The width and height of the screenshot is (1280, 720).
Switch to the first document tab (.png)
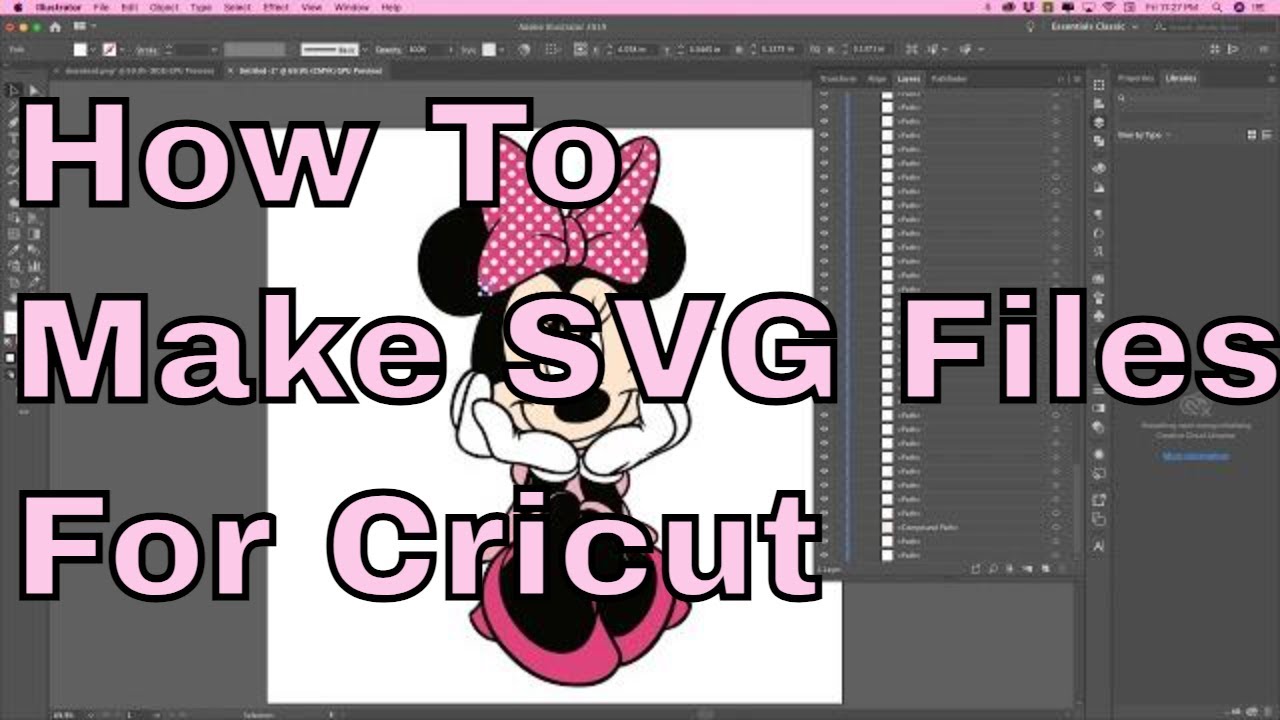(141, 71)
